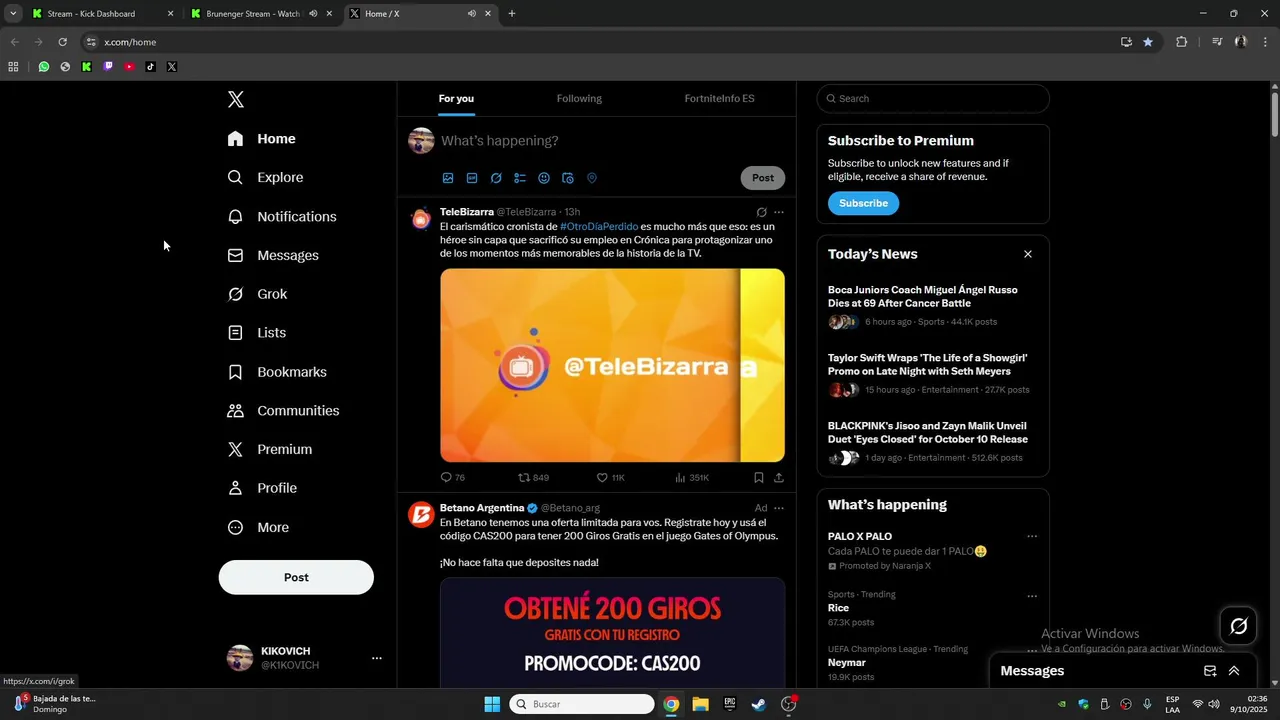Open the Betano Argentina profile name
Image resolution: width=1280 pixels, height=720 pixels.
point(482,508)
